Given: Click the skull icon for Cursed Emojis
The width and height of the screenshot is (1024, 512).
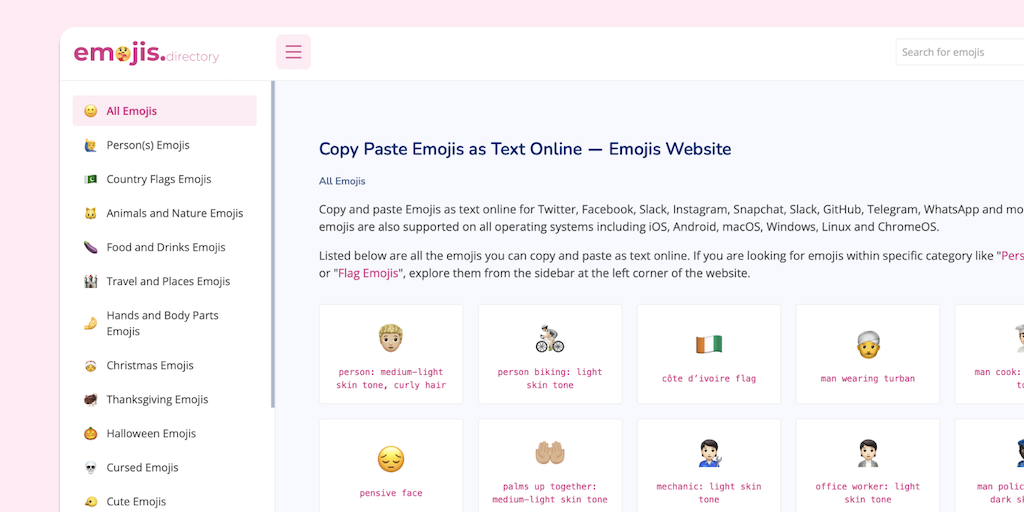Looking at the screenshot, I should (91, 468).
